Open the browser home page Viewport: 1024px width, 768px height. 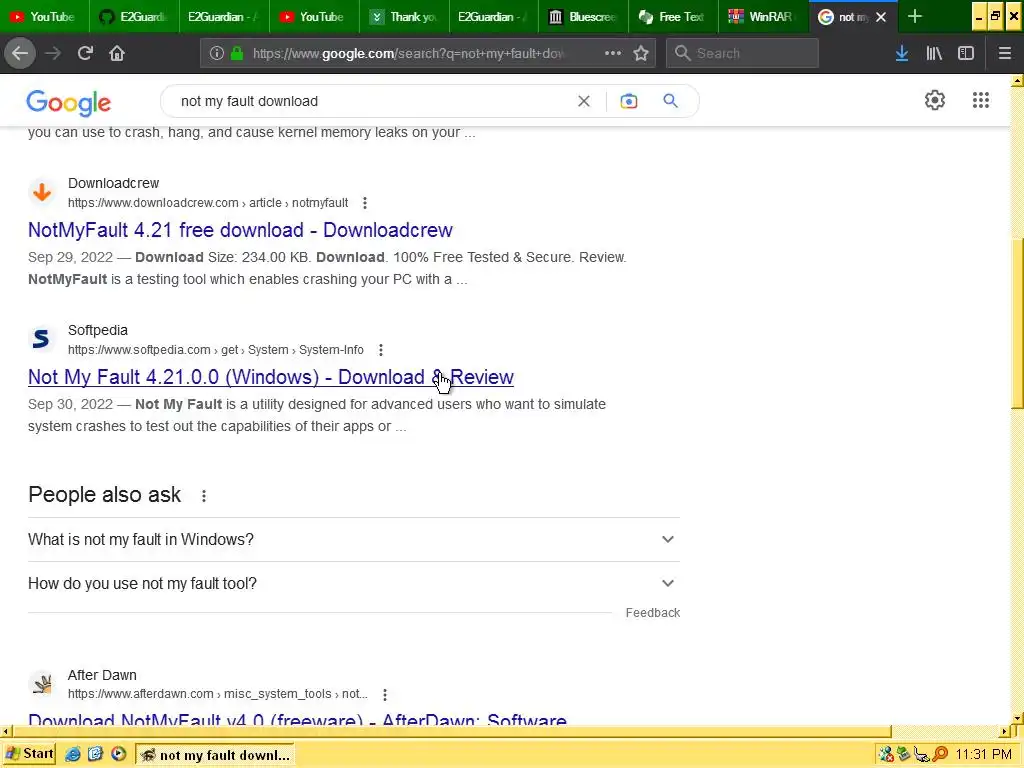tap(117, 53)
